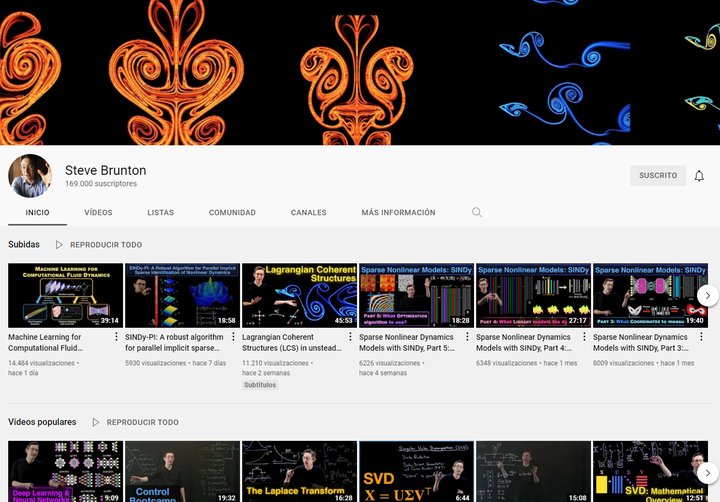Open the 15:08 popular video thumbnail
The image size is (720, 502).
point(534,471)
